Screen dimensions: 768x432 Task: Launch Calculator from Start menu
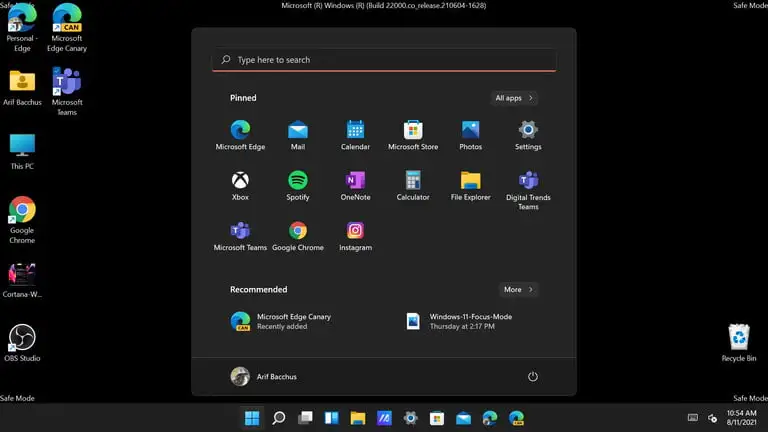coord(413,186)
